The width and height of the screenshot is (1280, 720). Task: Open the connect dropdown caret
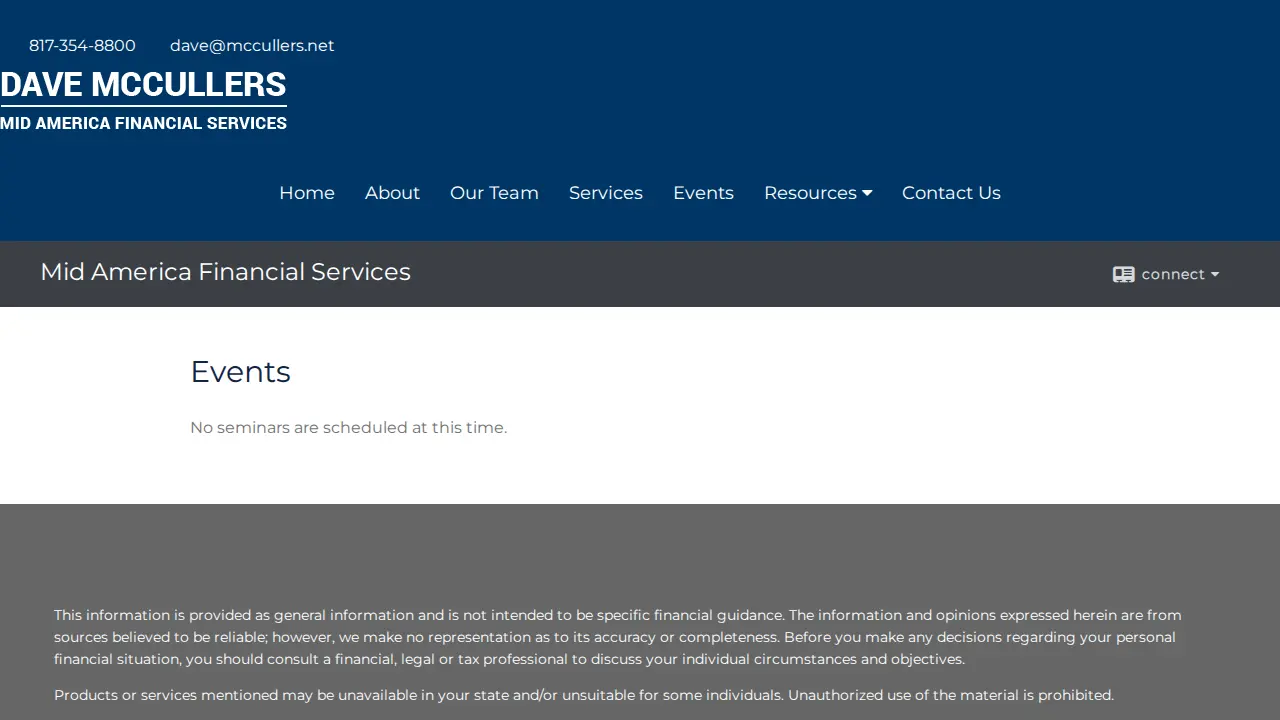(1215, 274)
